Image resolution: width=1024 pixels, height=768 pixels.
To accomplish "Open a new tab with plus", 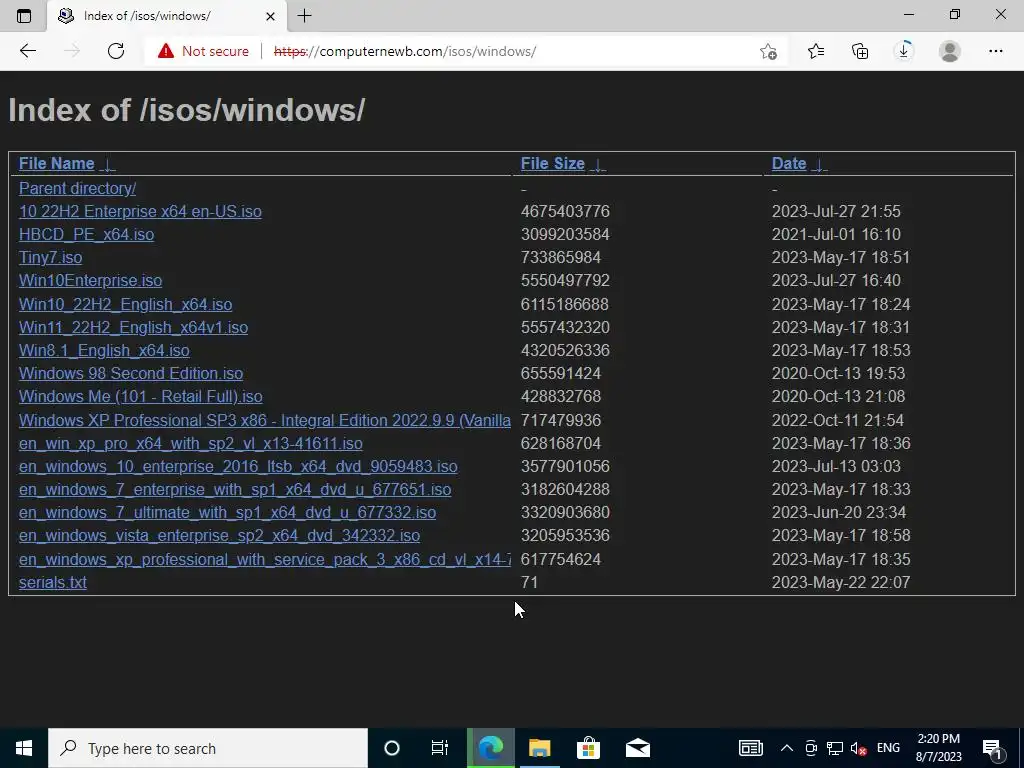I will click(304, 16).
